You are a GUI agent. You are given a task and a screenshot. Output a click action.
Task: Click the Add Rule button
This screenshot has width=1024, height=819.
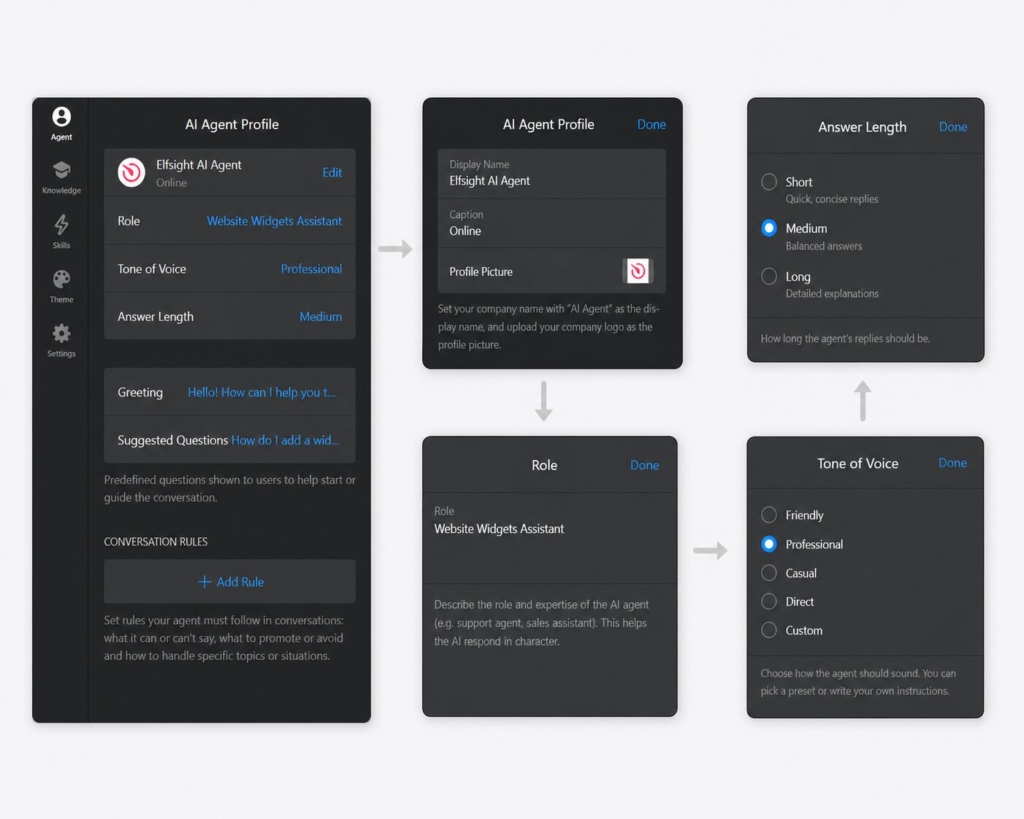coord(229,581)
